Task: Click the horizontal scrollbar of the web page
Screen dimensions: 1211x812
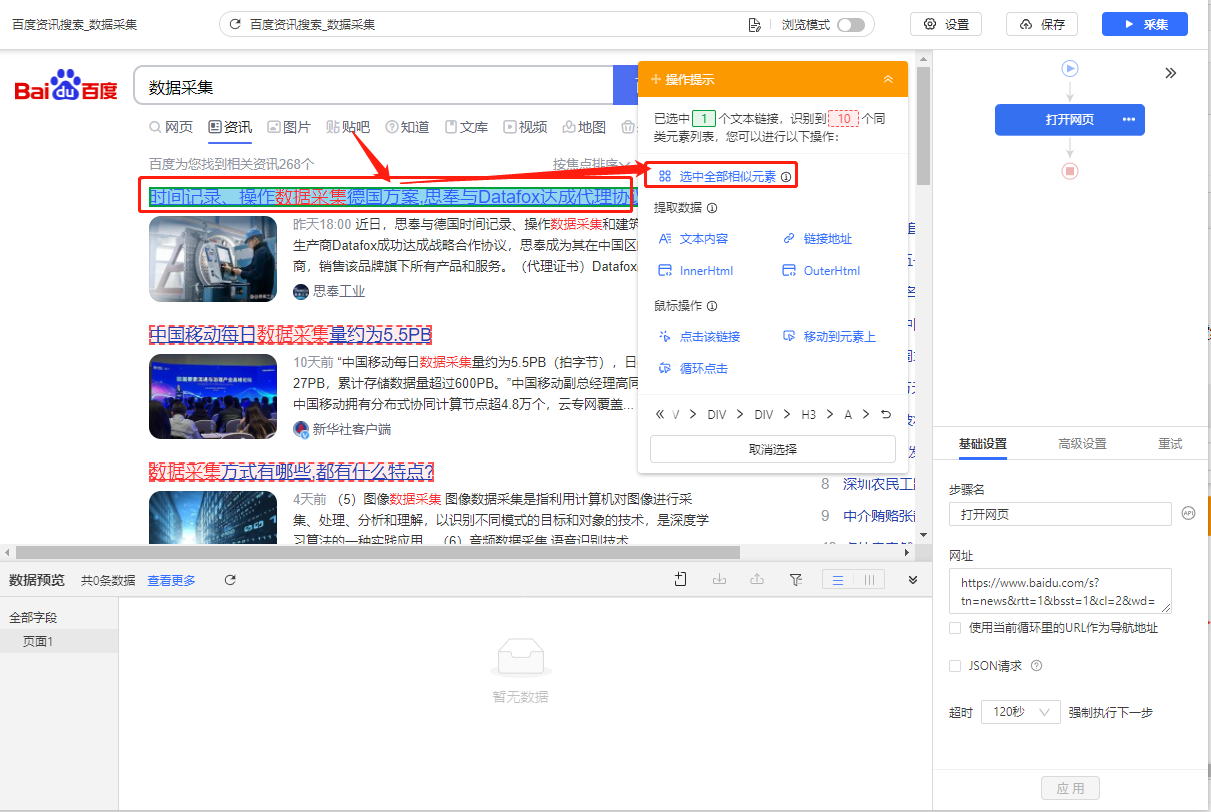Action: coord(378,552)
